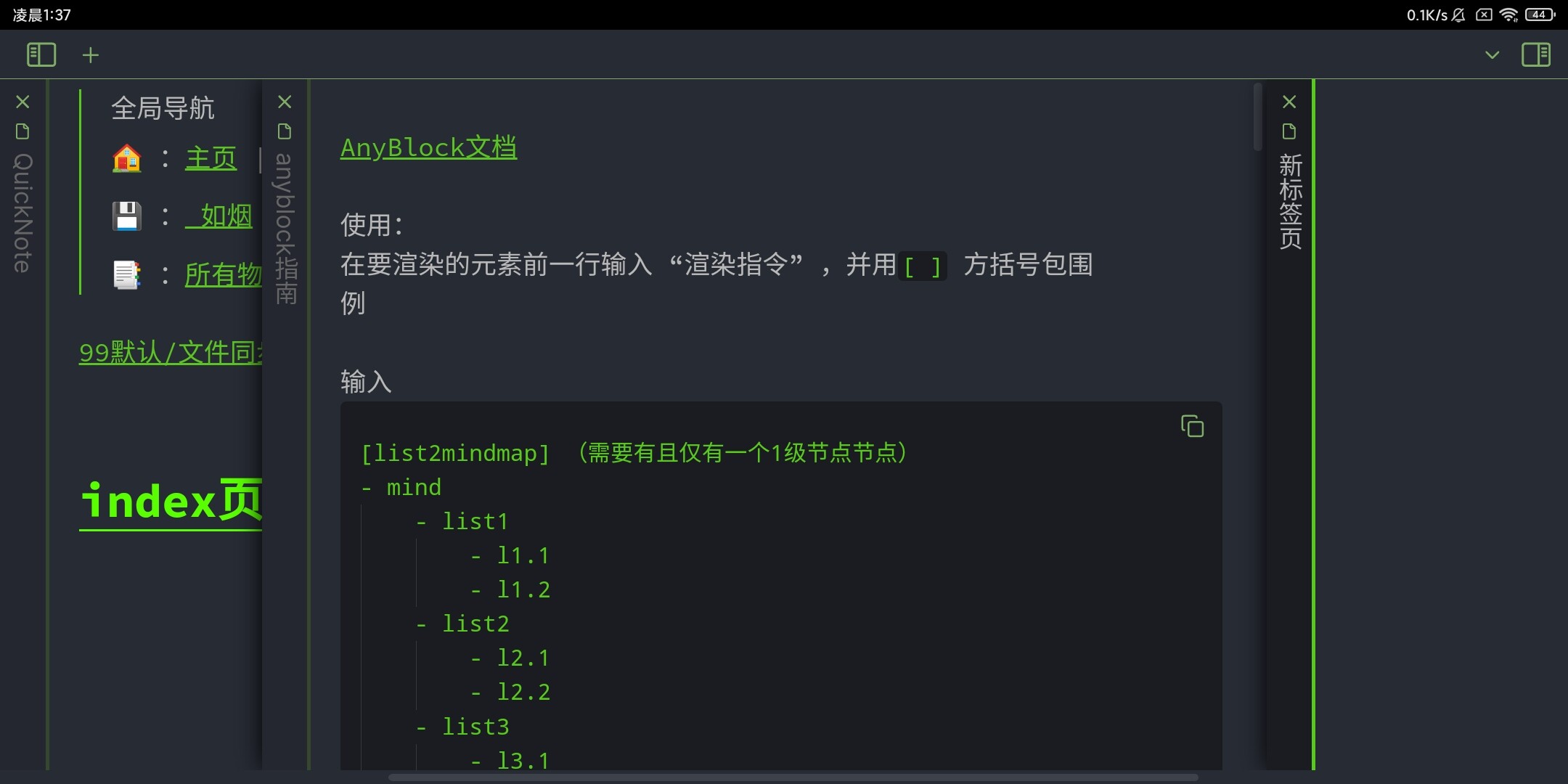Open the 主页 link
1568x784 pixels.
point(211,158)
